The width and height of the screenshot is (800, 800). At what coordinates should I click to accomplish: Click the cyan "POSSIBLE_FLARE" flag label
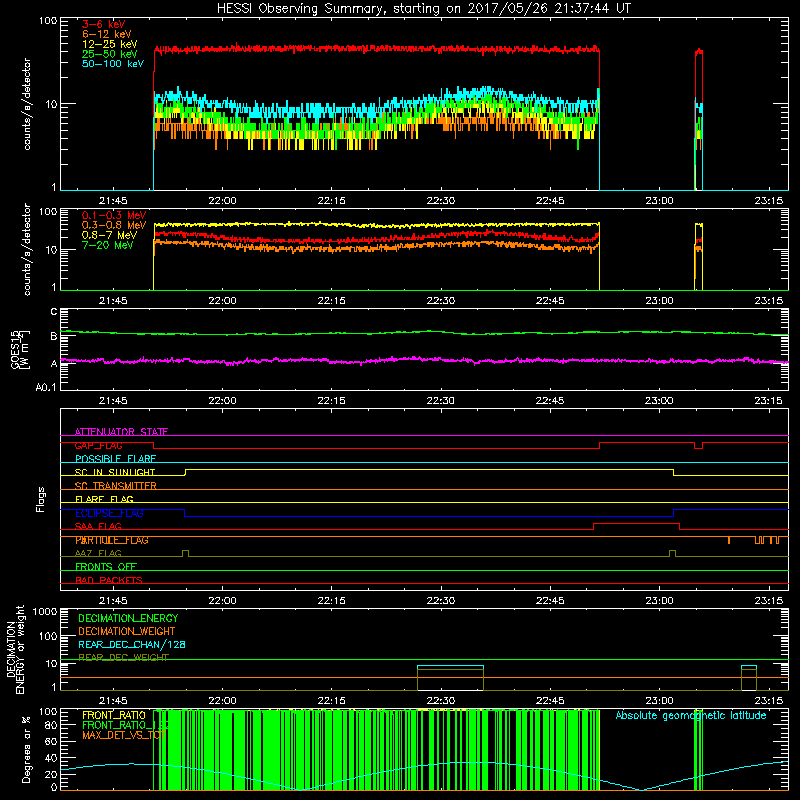115,459
